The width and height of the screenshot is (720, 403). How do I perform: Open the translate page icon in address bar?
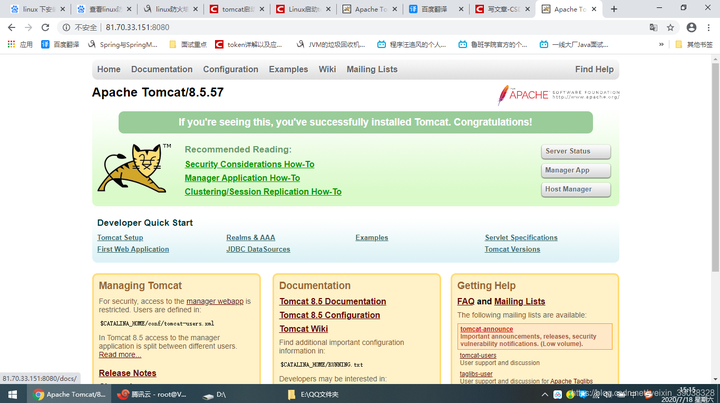(653, 28)
